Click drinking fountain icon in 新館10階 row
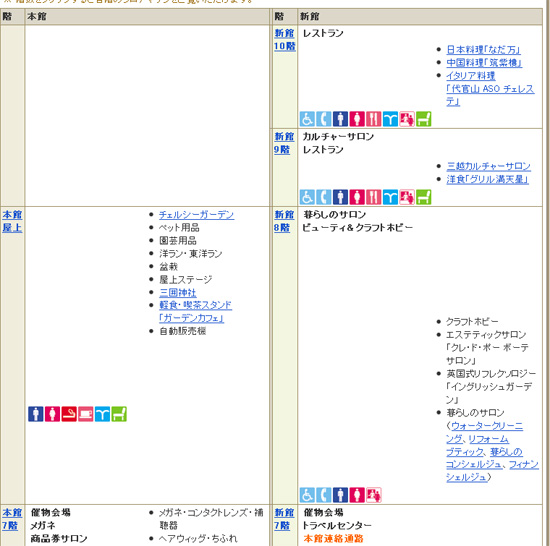Image resolution: width=550 pixels, height=546 pixels. pos(390,119)
